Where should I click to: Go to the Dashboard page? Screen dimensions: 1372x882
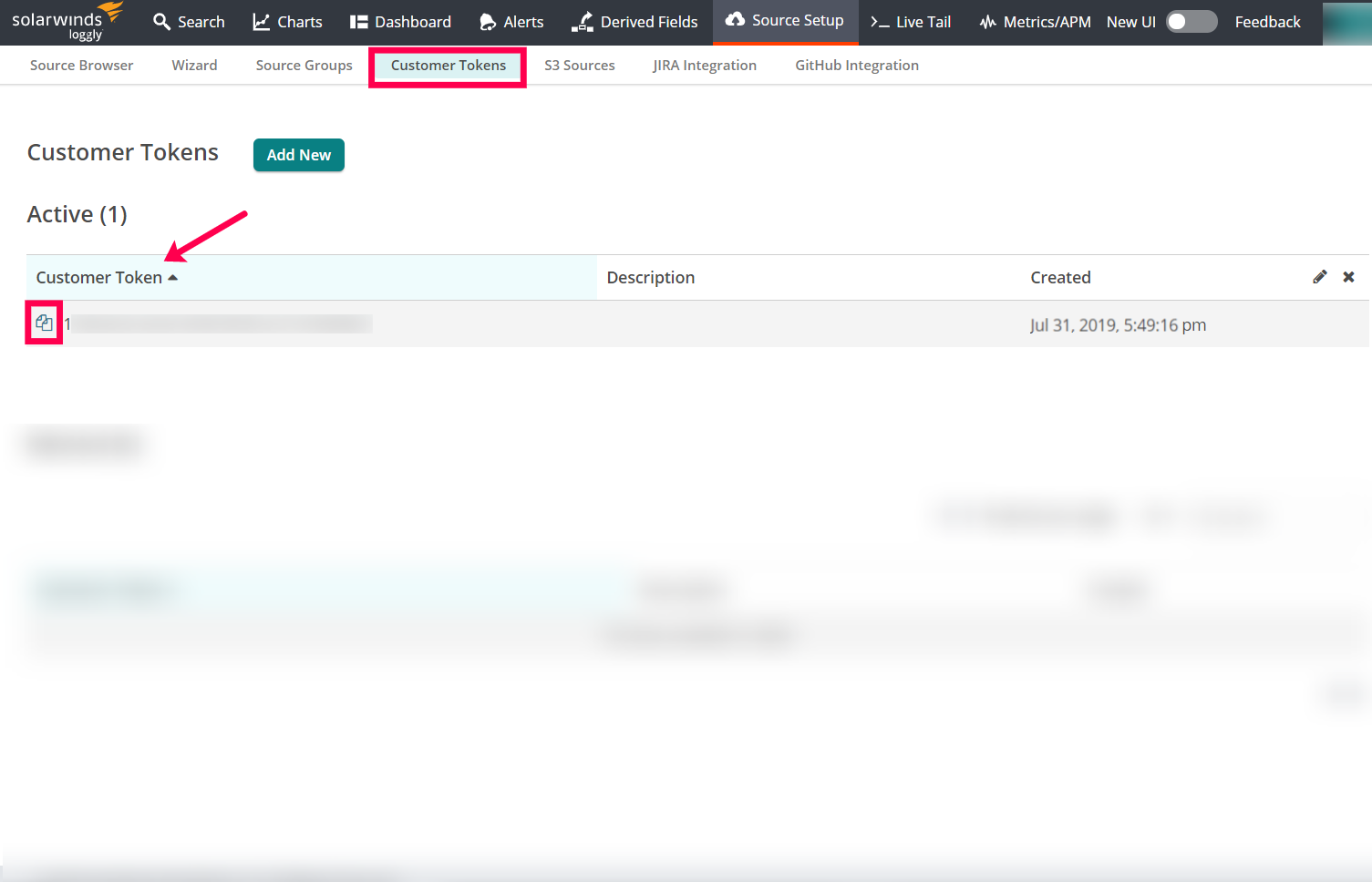coord(400,22)
